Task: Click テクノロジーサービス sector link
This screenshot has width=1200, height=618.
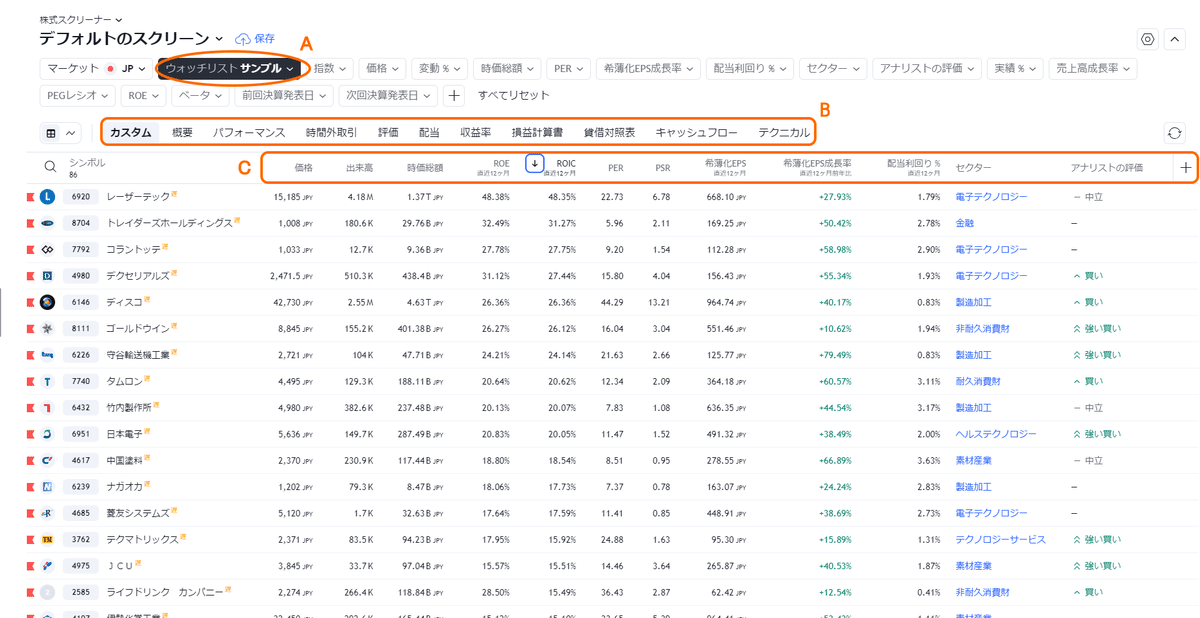Action: (x=1000, y=539)
